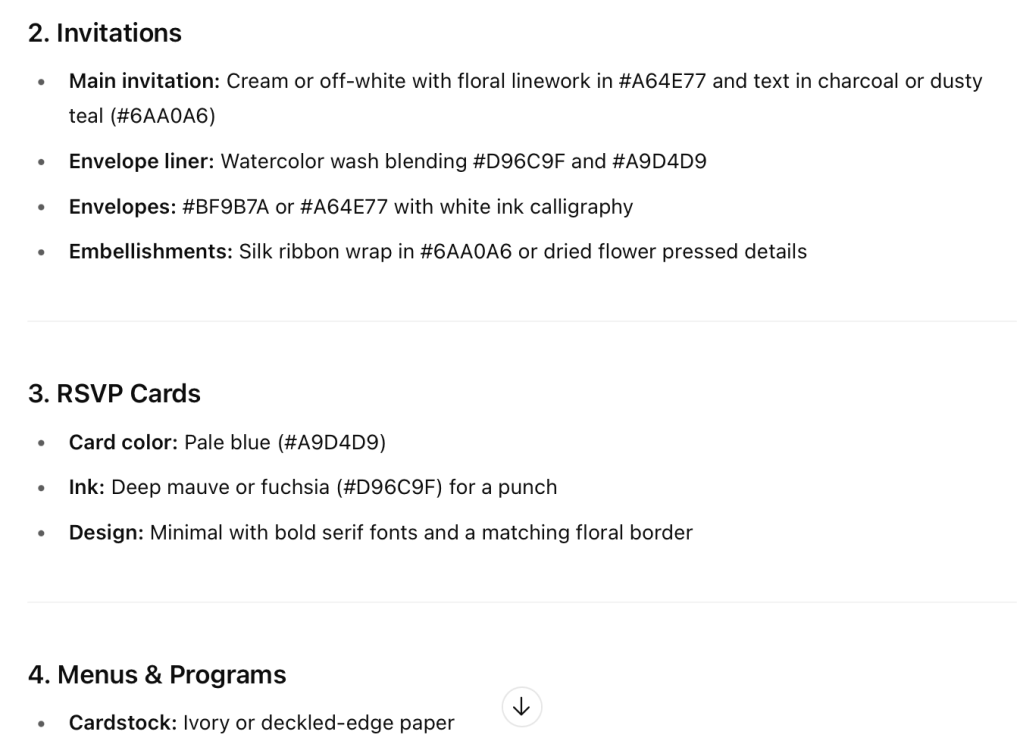This screenshot has width=1023, height=741.
Task: Click the bold "Design:" label
Action: tap(107, 532)
